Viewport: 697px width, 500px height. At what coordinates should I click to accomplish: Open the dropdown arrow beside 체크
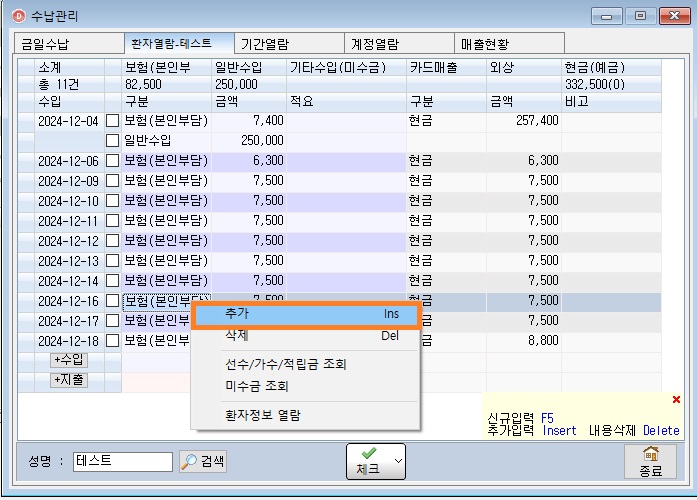coord(398,461)
